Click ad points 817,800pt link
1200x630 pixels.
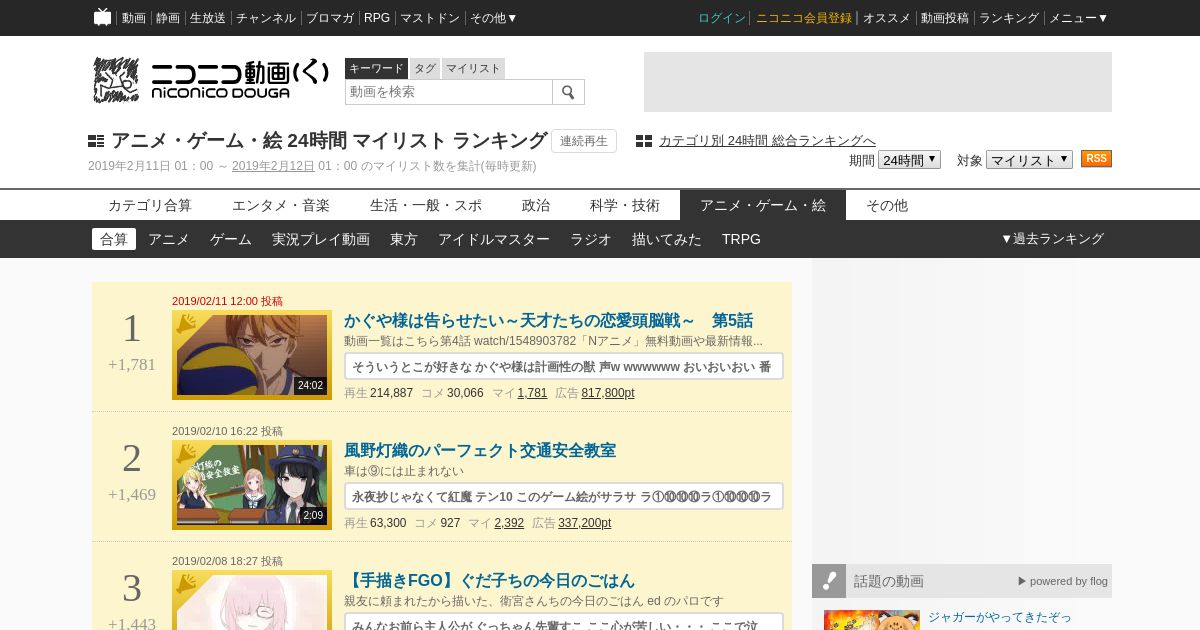click(608, 393)
